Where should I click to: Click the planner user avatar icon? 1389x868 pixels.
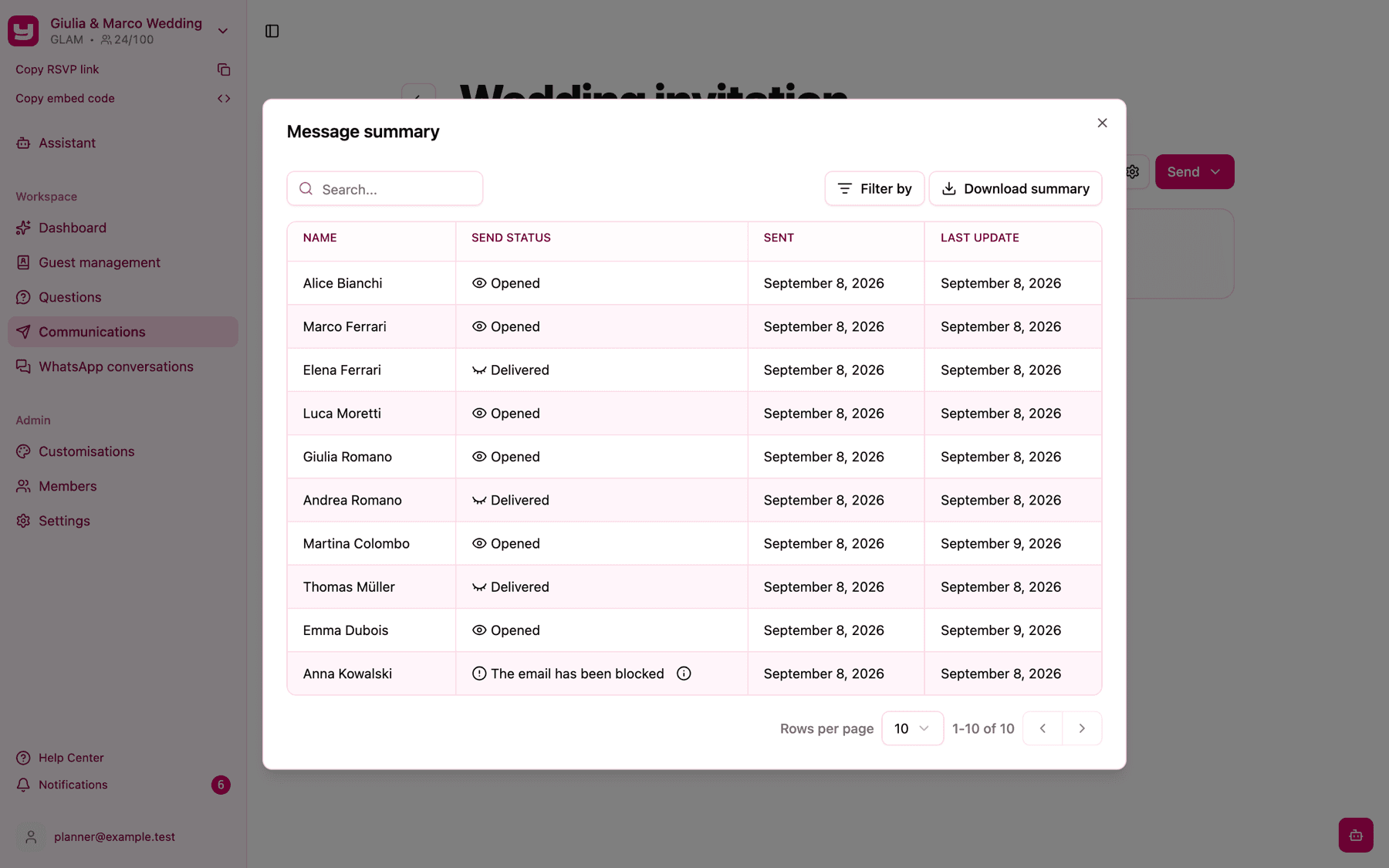pos(31,836)
